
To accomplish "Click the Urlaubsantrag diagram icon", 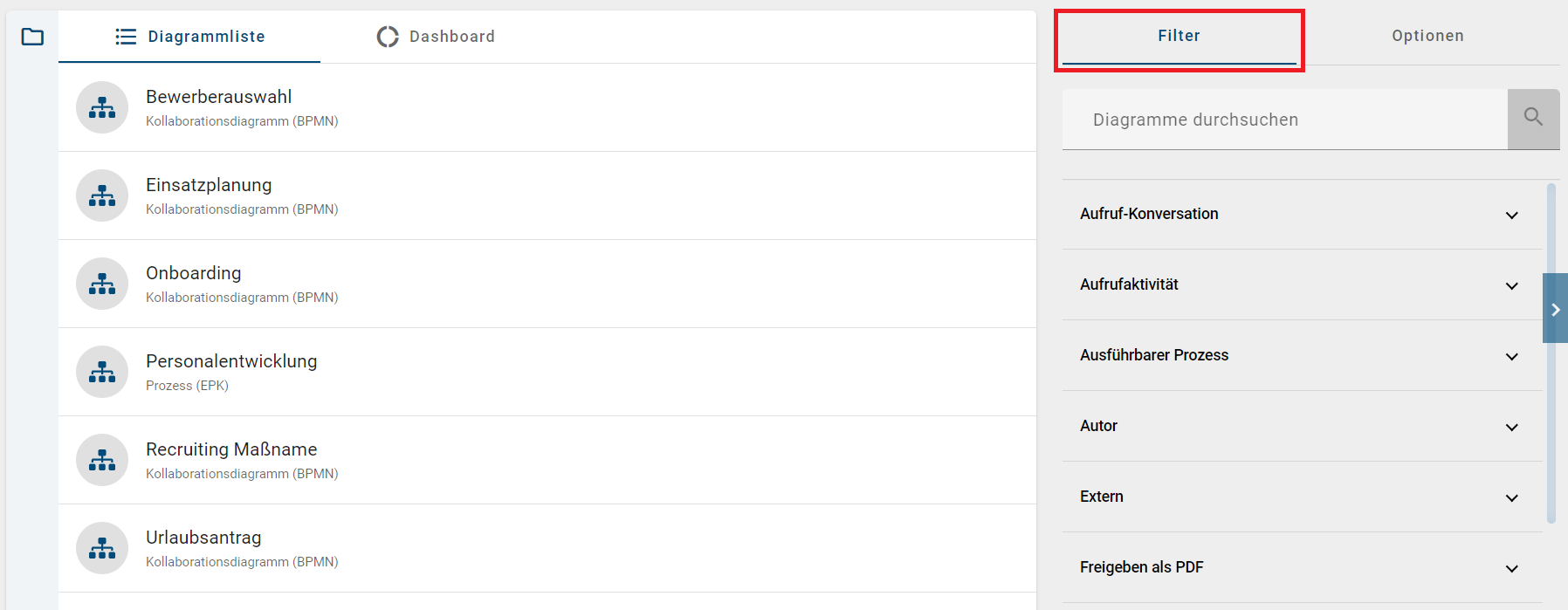I will (x=102, y=548).
